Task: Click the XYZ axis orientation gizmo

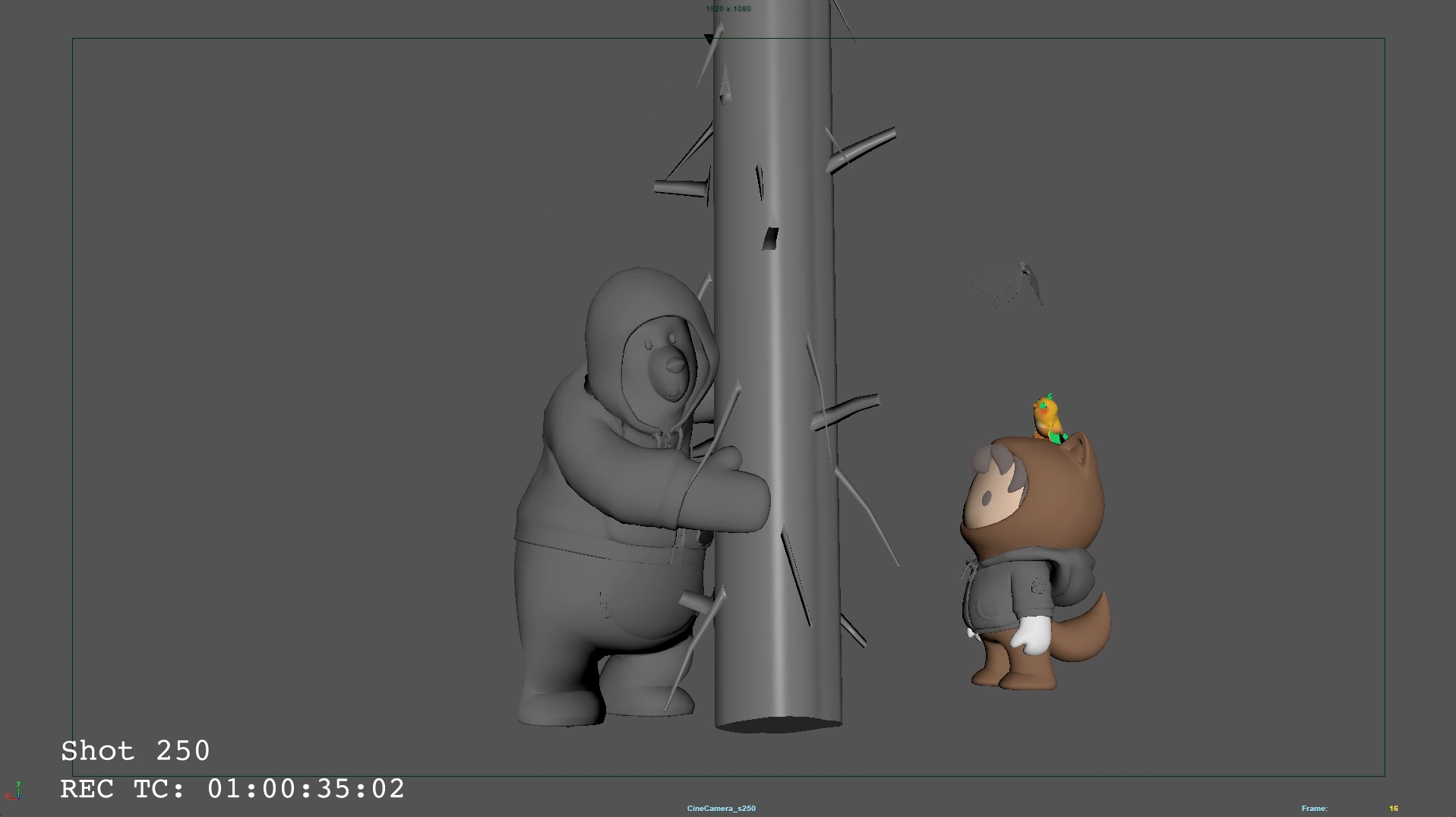Action: coord(13,791)
